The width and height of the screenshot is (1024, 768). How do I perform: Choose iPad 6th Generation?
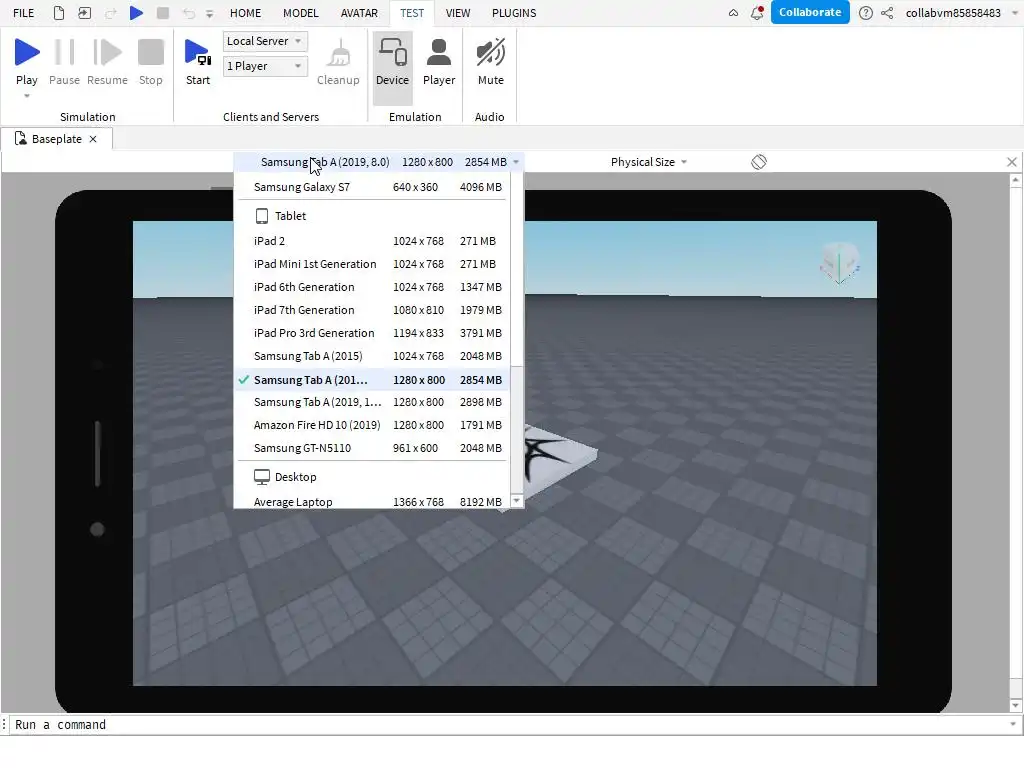(x=372, y=287)
